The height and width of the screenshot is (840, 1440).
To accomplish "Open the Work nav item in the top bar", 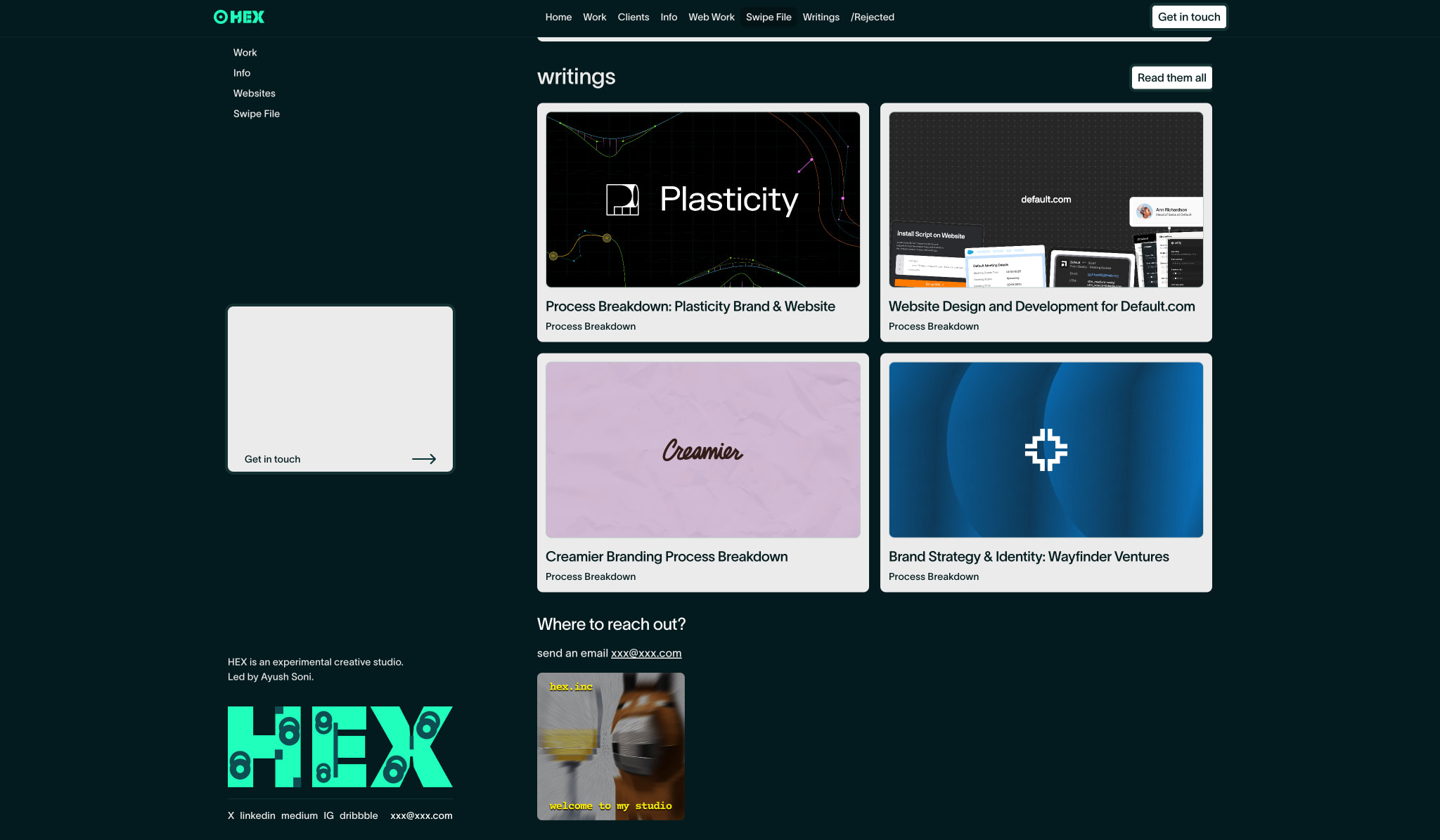I will (594, 17).
